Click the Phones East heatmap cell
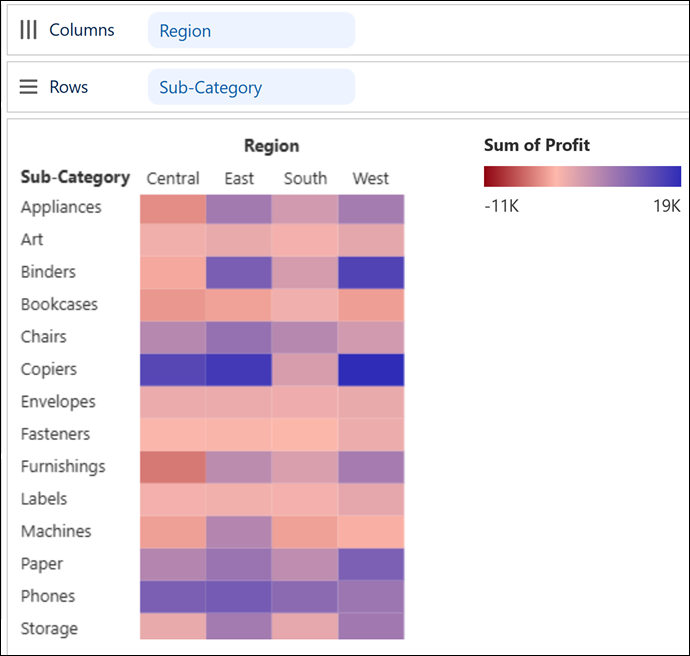 pos(239,597)
